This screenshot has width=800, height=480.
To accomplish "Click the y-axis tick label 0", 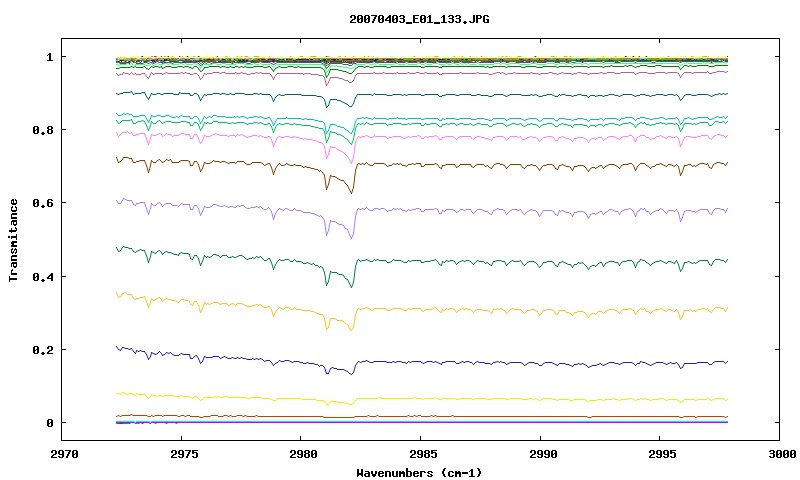I will (x=49, y=423).
